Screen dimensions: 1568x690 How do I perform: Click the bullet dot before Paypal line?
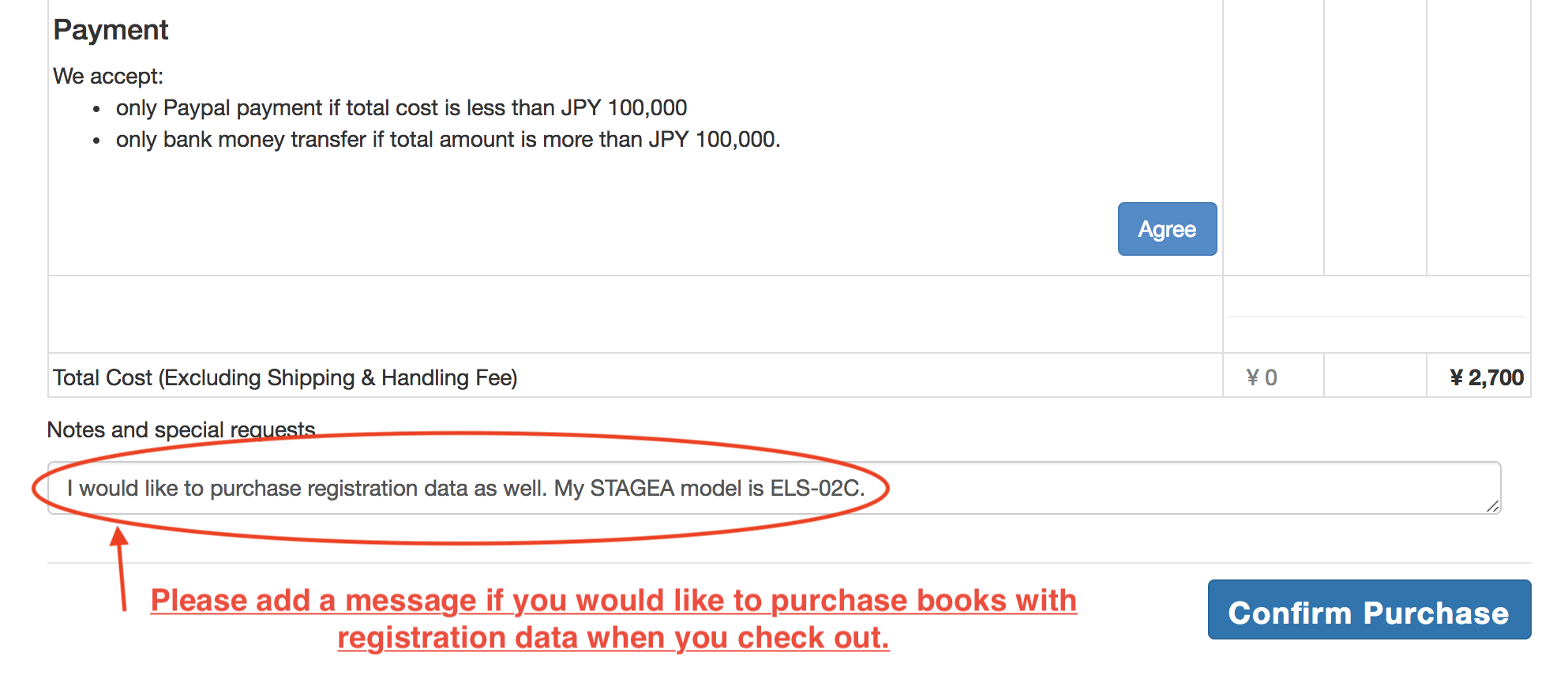click(x=96, y=110)
